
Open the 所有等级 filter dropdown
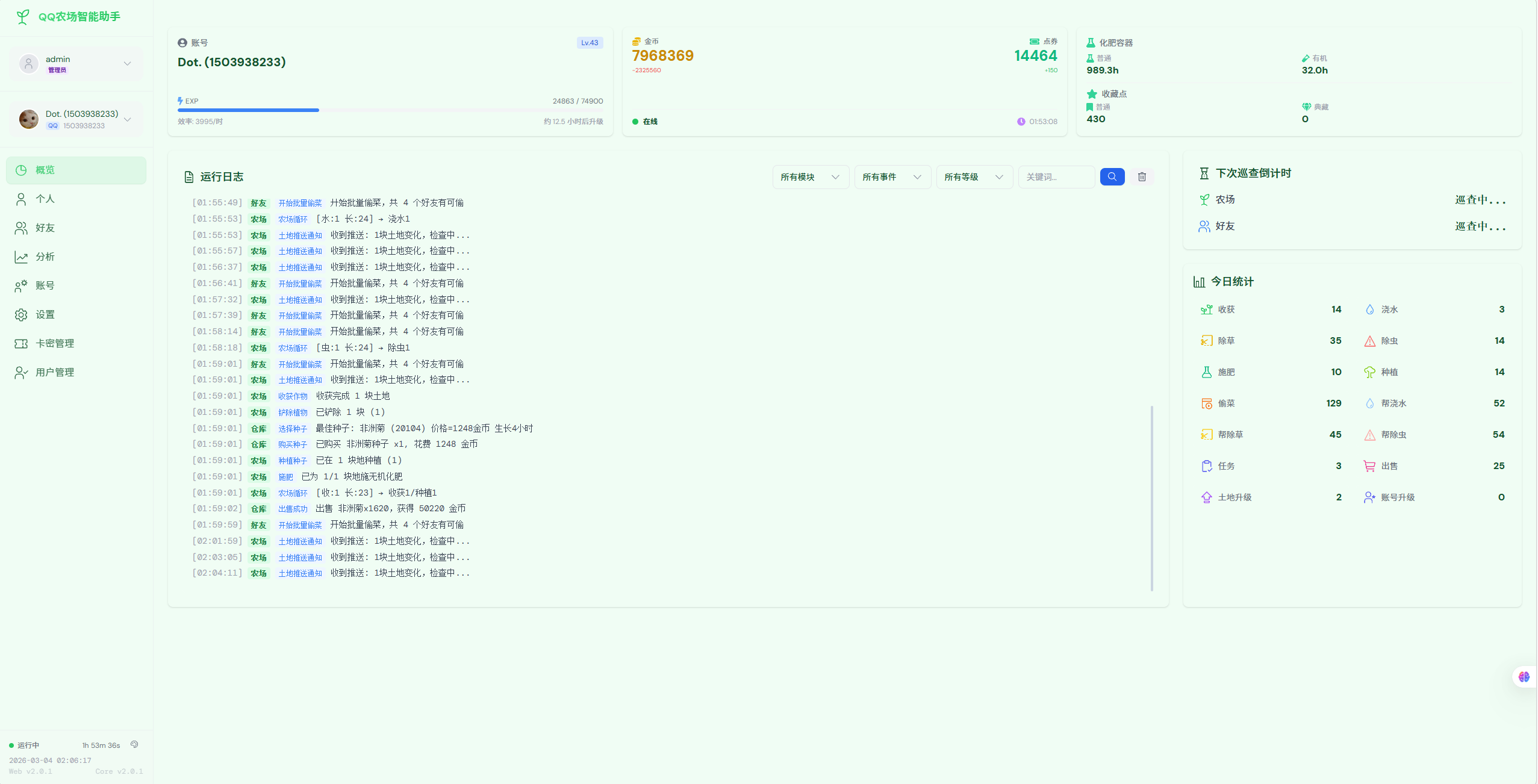(974, 177)
